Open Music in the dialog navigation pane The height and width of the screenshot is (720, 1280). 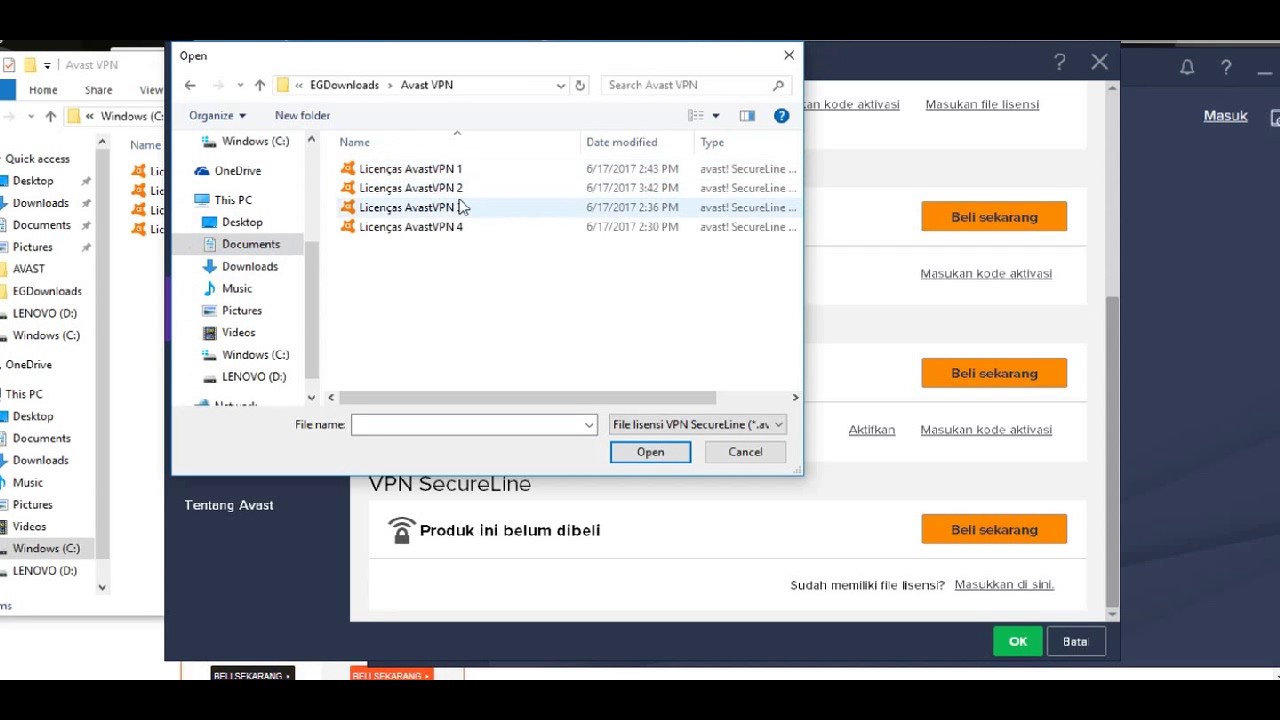[237, 288]
